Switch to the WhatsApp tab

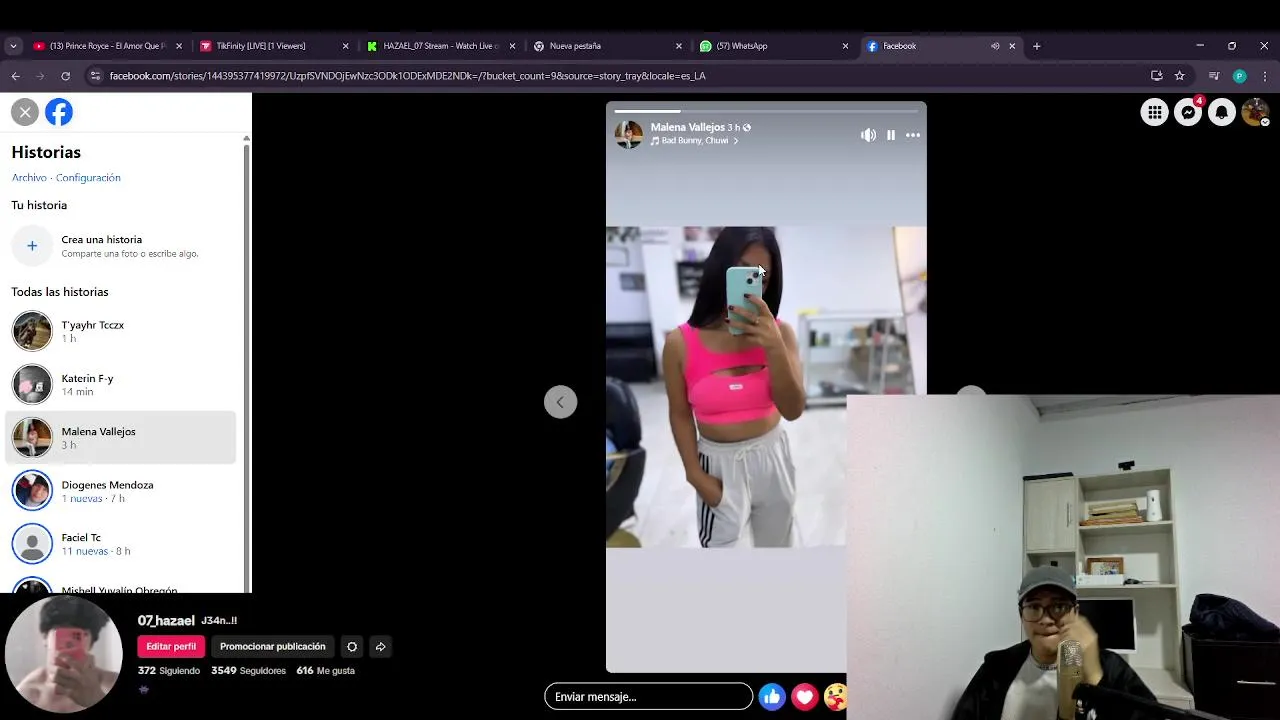click(775, 46)
